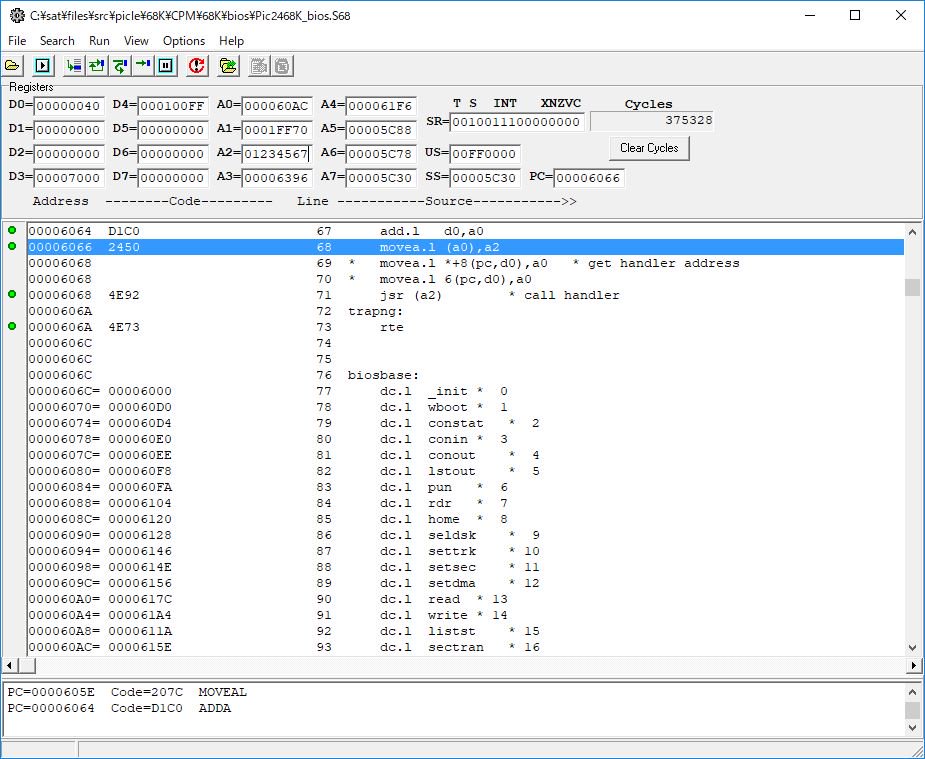Click the greyed-out Log Stop icon
The width and height of the screenshot is (925, 759).
point(282,65)
